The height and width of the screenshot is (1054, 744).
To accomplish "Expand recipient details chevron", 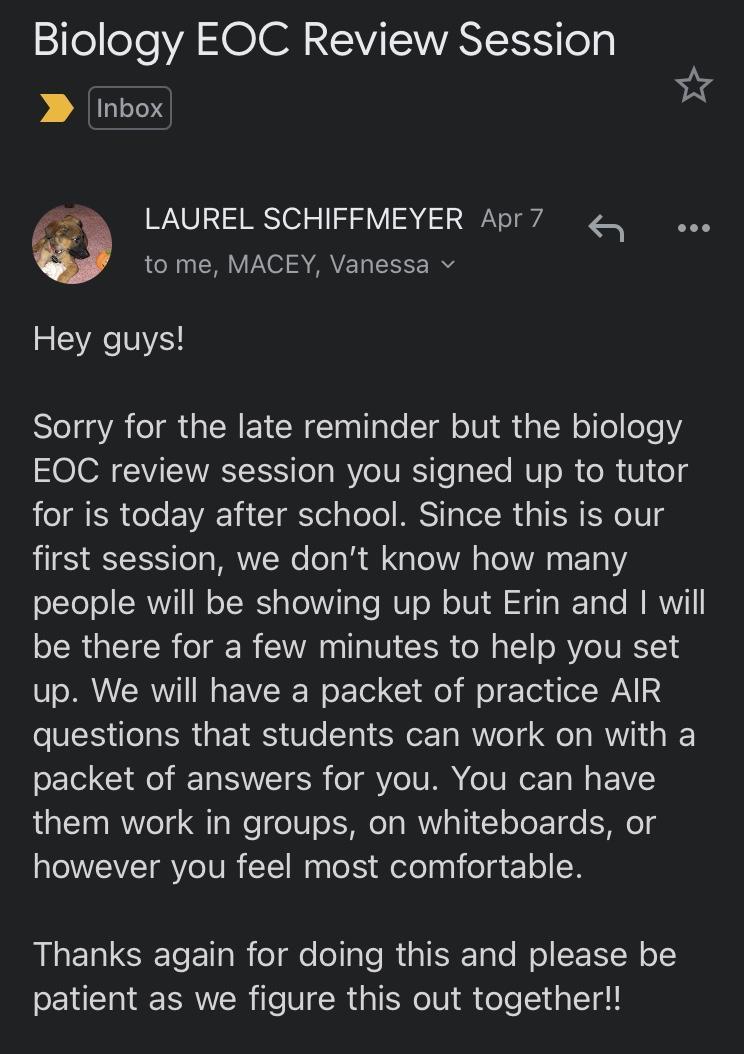I will click(447, 265).
